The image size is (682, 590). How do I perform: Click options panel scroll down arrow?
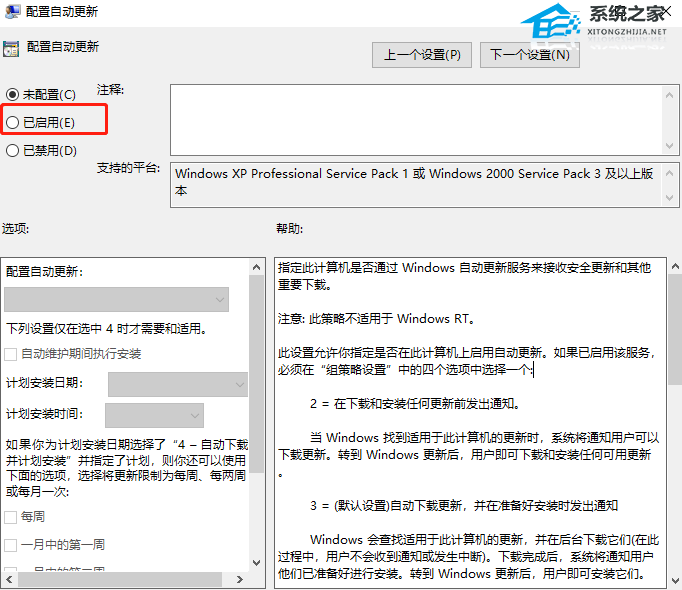coord(257,563)
